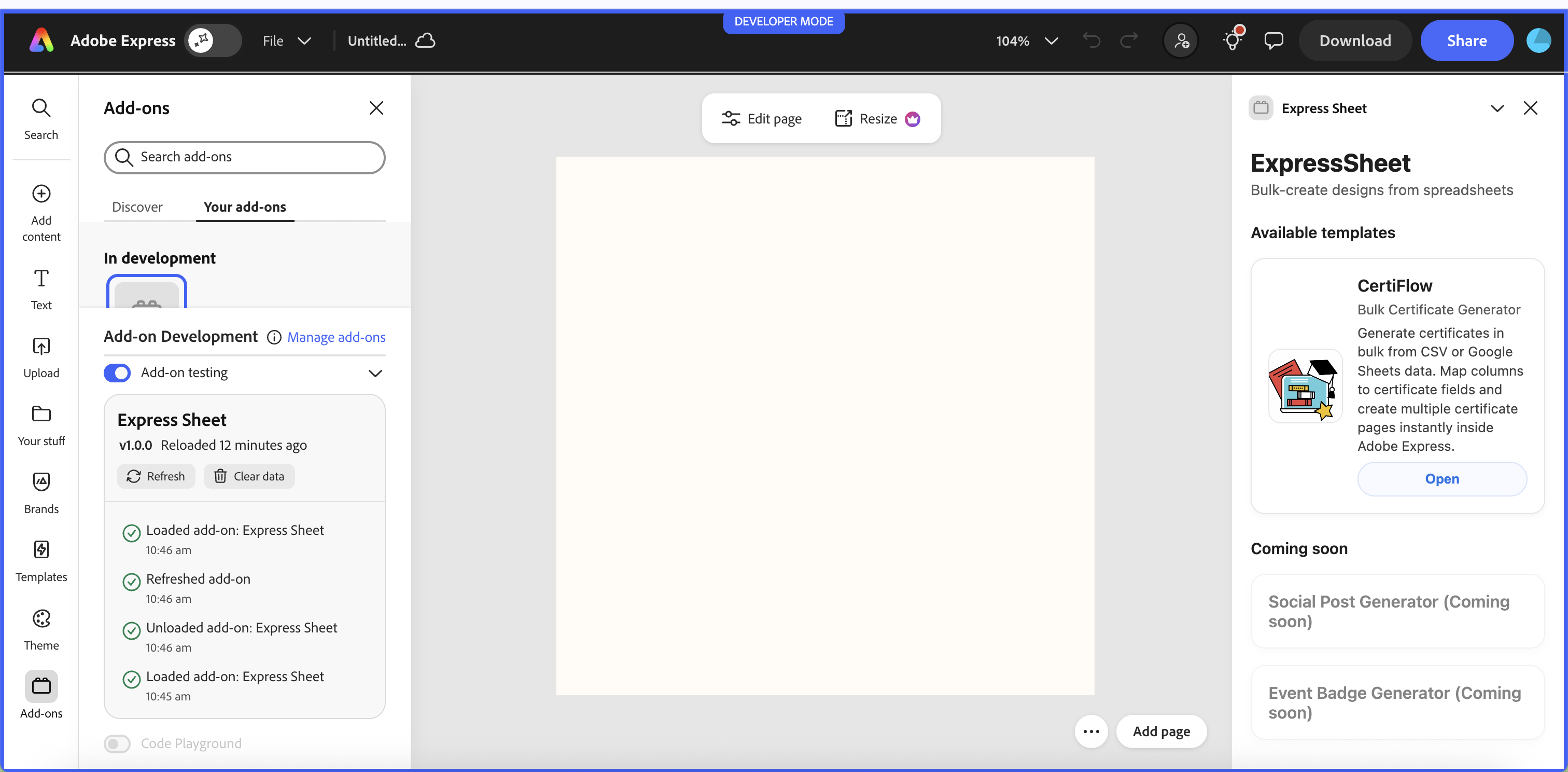Open the CertiFlow template

1441,479
